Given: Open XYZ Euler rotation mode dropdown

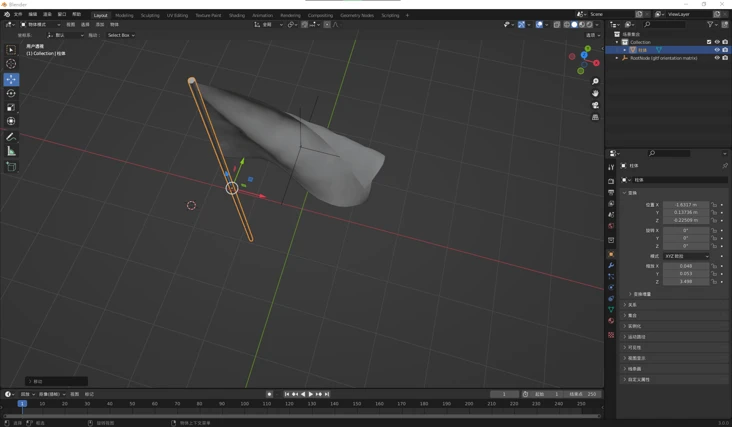Looking at the screenshot, I should pos(686,256).
